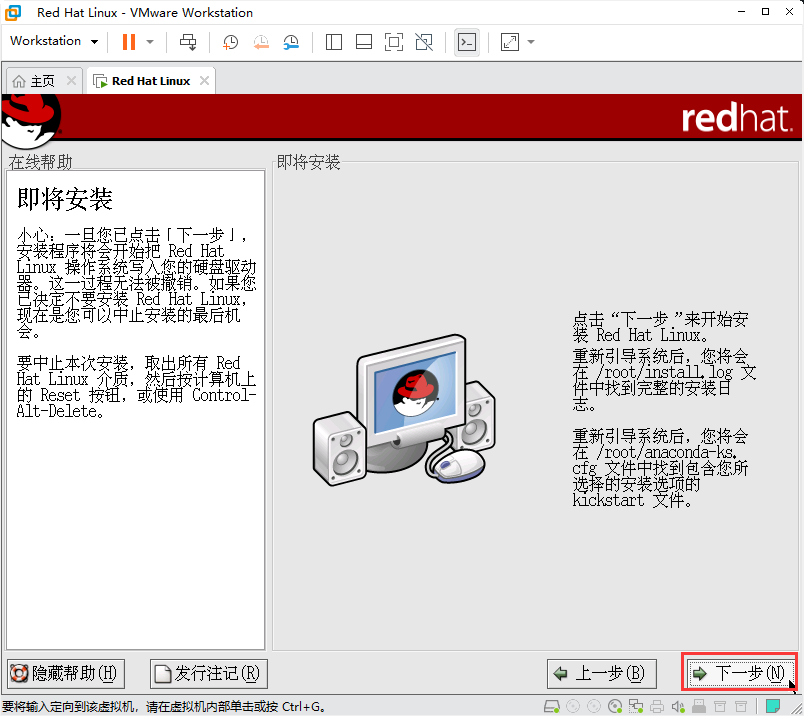Open the console view button
The height and width of the screenshot is (716, 804).
click(x=467, y=42)
